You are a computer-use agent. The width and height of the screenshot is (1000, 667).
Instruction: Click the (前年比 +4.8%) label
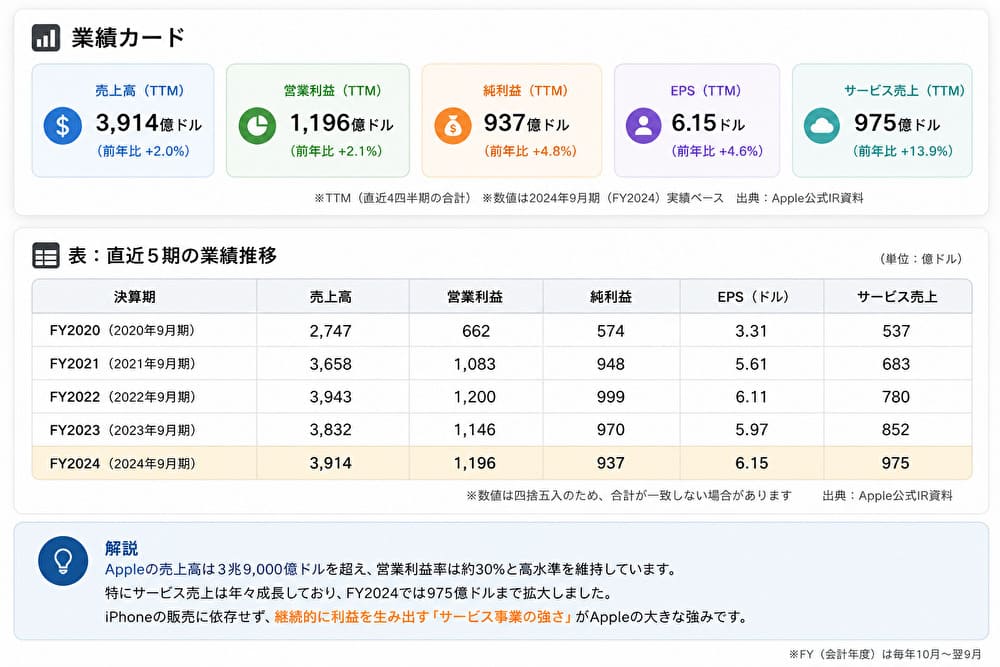coord(530,151)
